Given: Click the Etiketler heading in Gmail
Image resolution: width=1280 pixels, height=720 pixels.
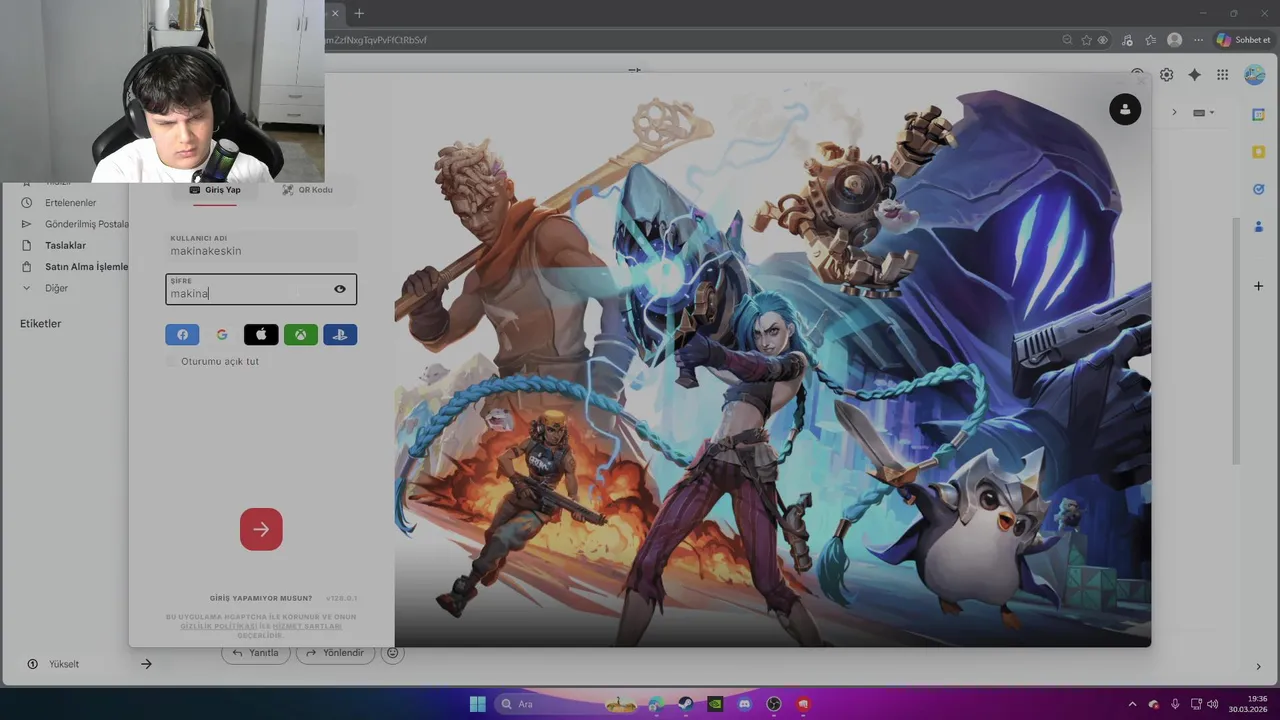Looking at the screenshot, I should coord(41,324).
